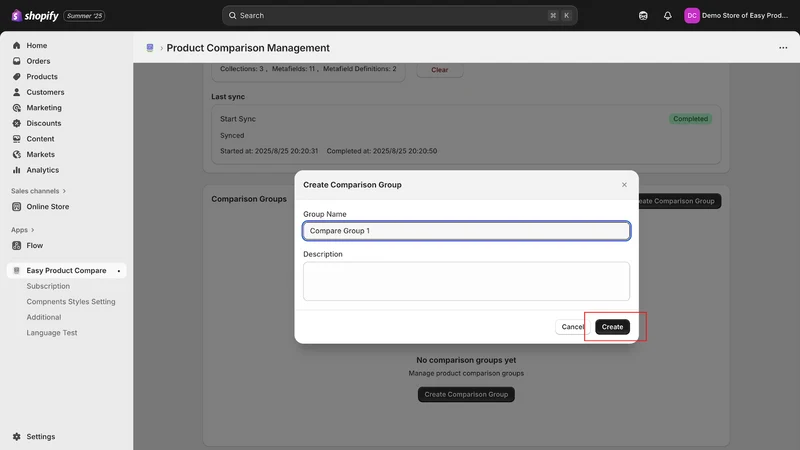
Task: Open the Orders inbox icon
Action: [x=17, y=61]
